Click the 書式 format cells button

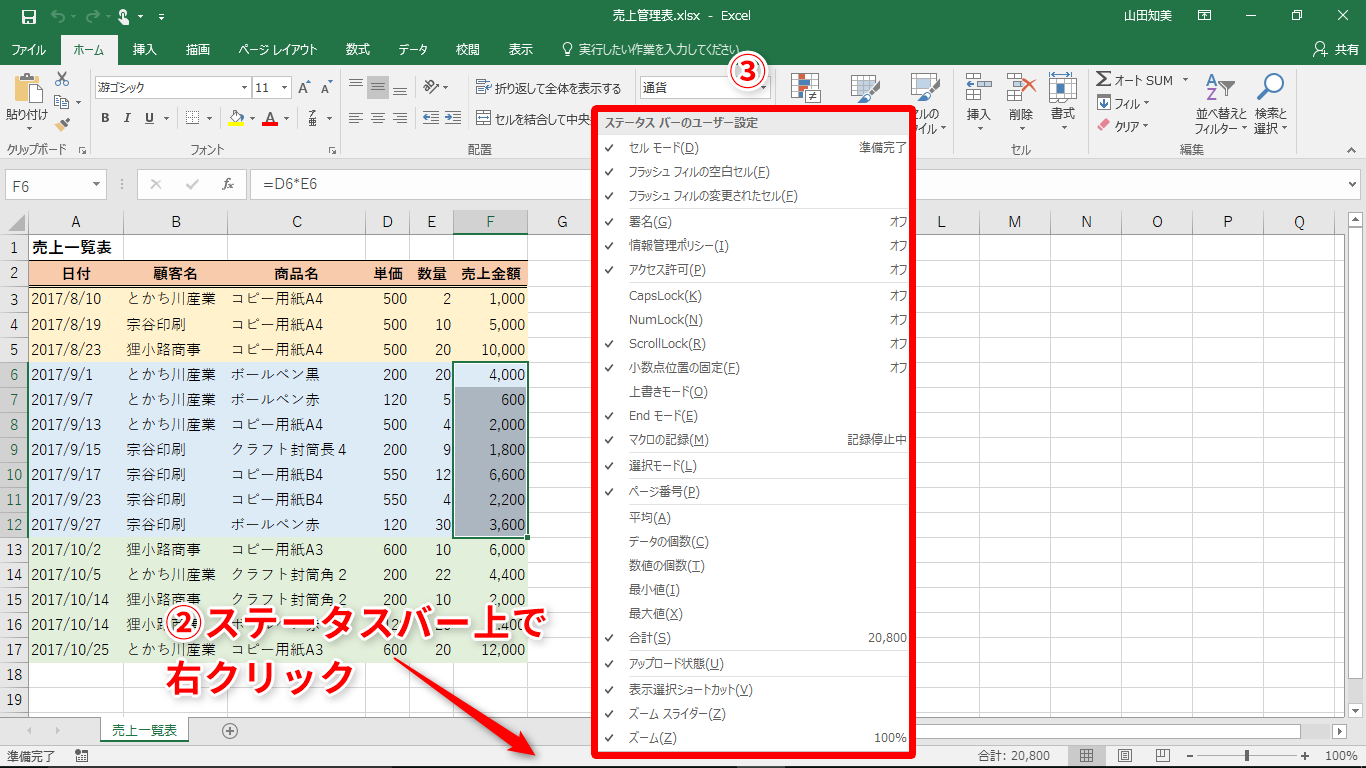pyautogui.click(x=1063, y=103)
